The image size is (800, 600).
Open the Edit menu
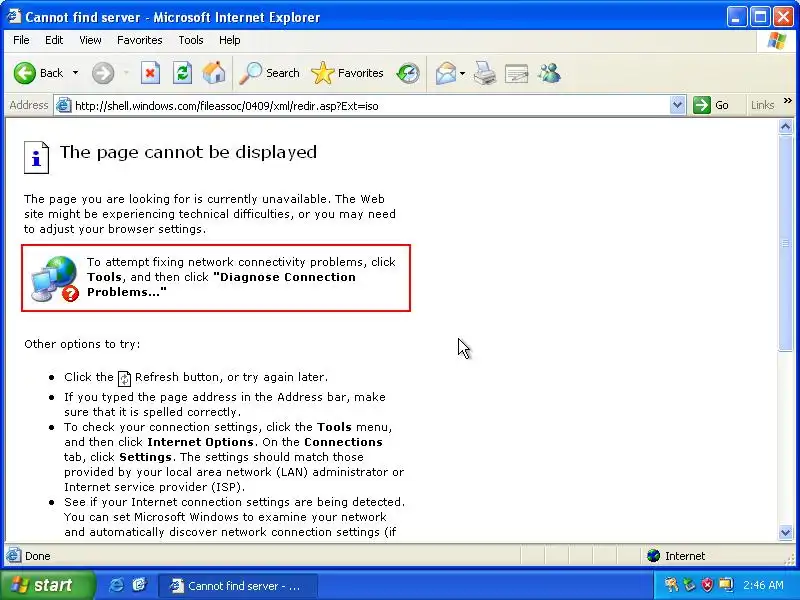54,40
